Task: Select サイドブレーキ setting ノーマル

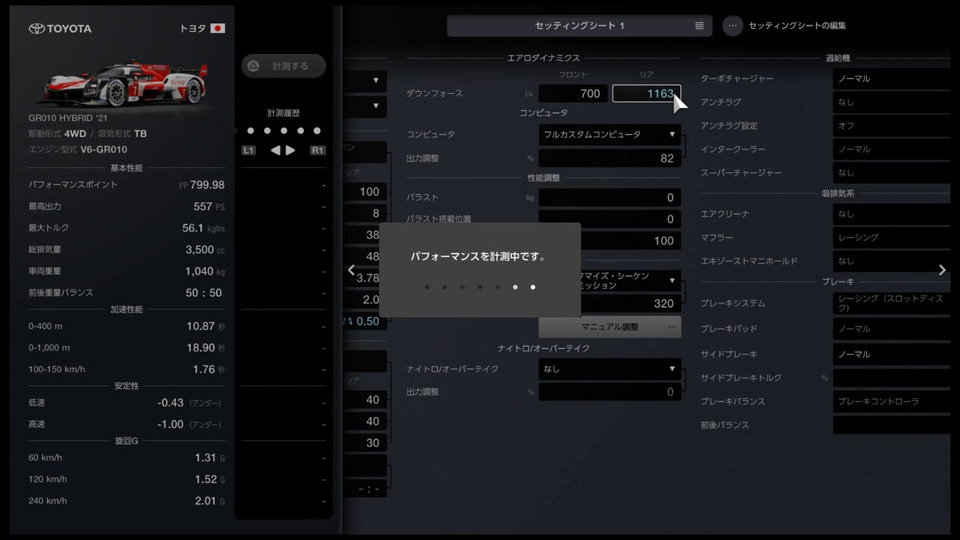Action: pyautogui.click(x=891, y=354)
